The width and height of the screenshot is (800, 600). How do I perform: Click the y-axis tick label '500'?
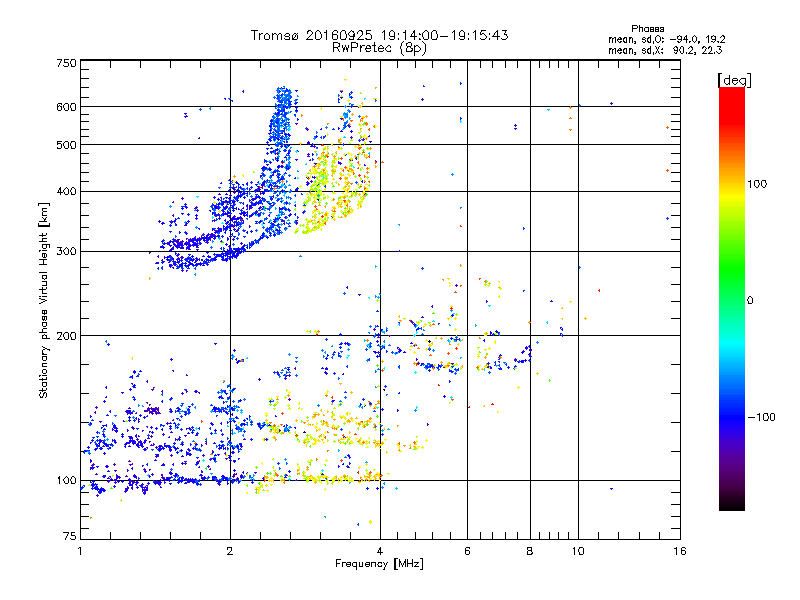pyautogui.click(x=66, y=145)
